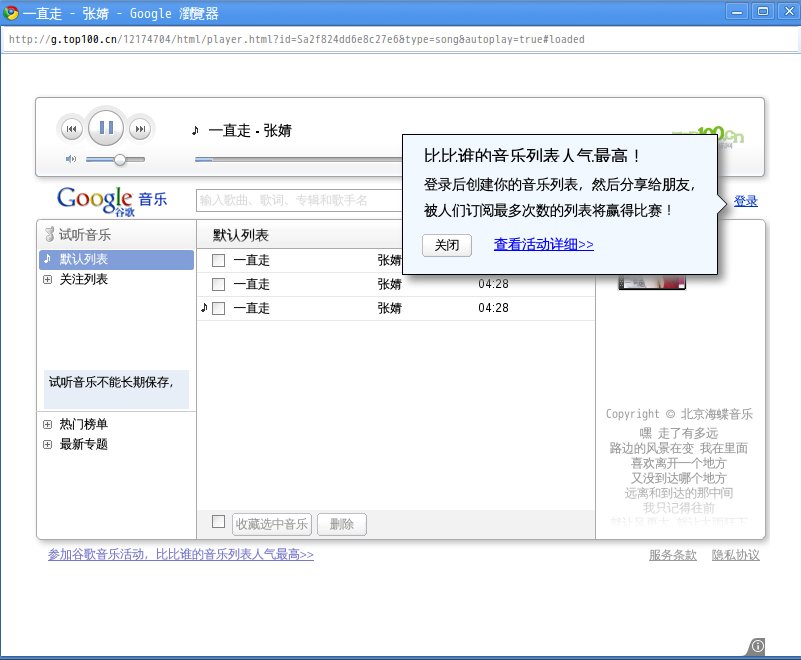801x660 pixels.
Task: Check the second 一直走 song checkbox
Action: point(219,284)
